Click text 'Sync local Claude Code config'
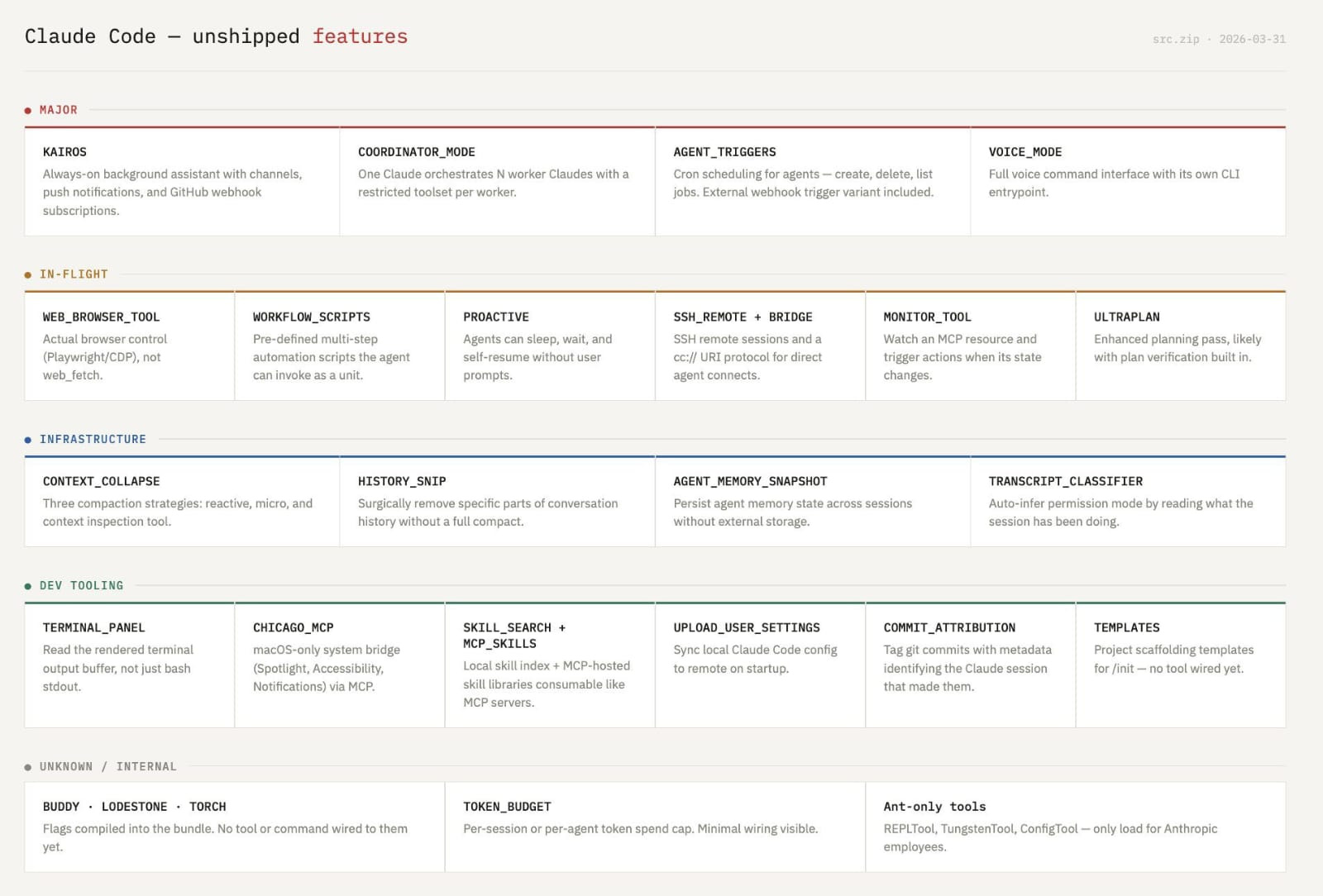 pyautogui.click(x=755, y=650)
